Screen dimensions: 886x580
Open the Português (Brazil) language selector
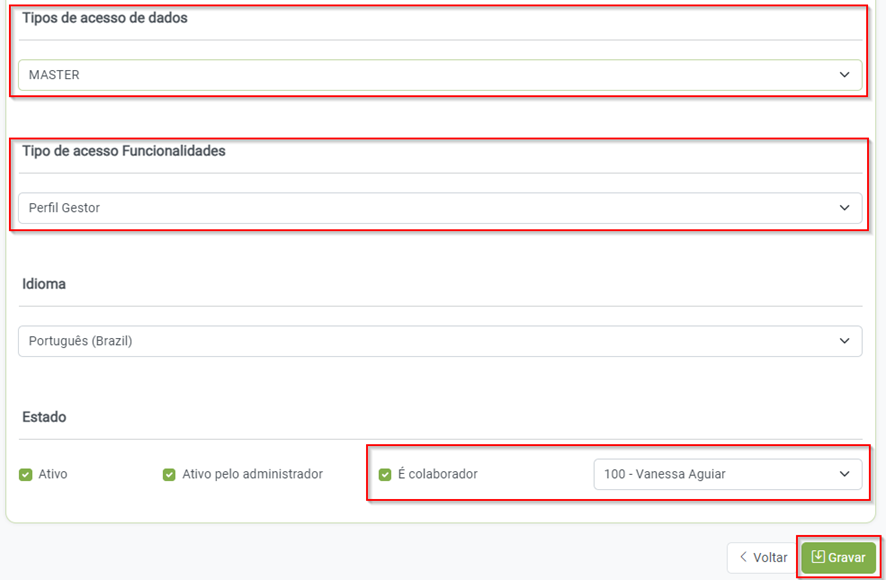(439, 341)
